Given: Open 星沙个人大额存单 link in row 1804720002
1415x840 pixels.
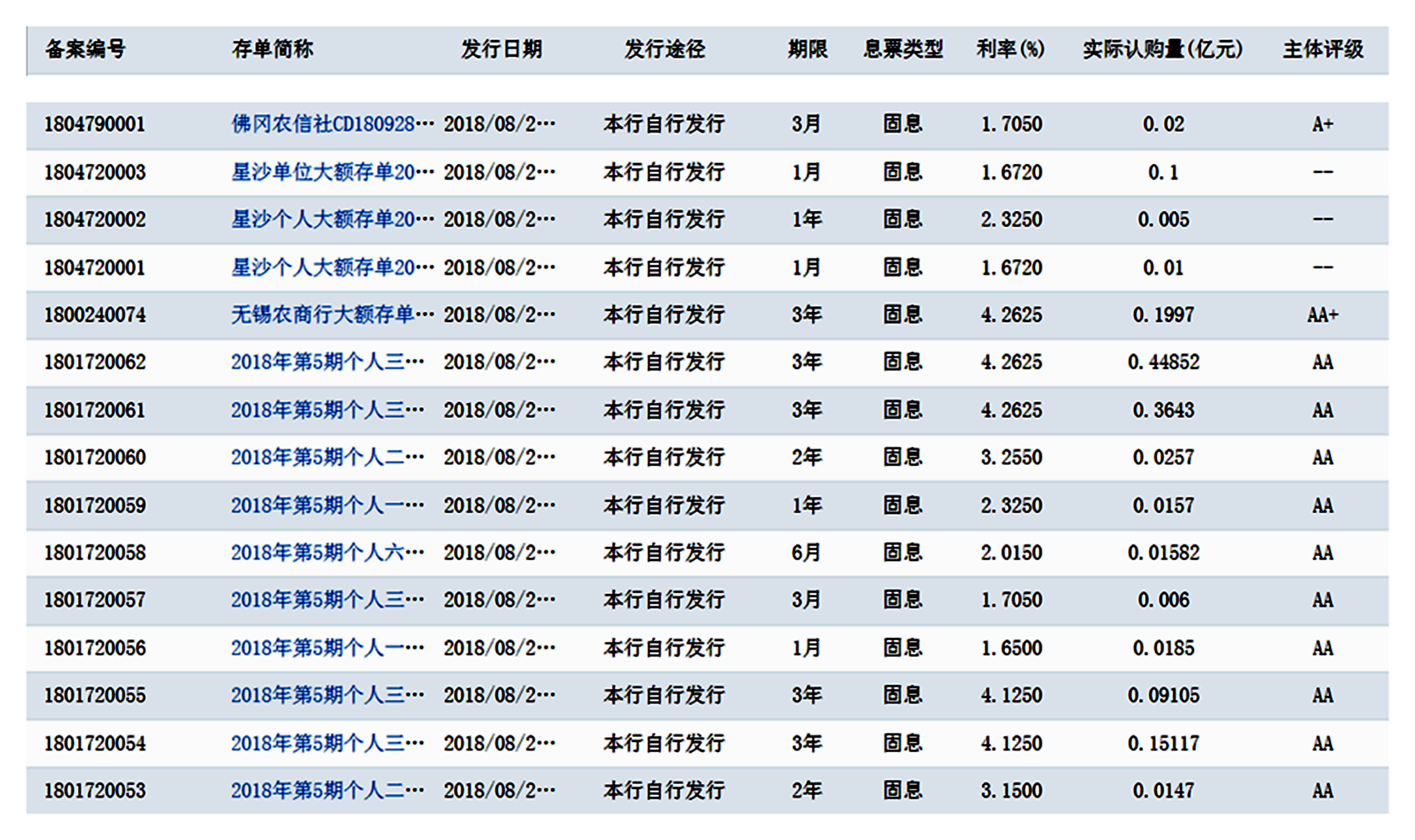Looking at the screenshot, I should click(x=333, y=220).
